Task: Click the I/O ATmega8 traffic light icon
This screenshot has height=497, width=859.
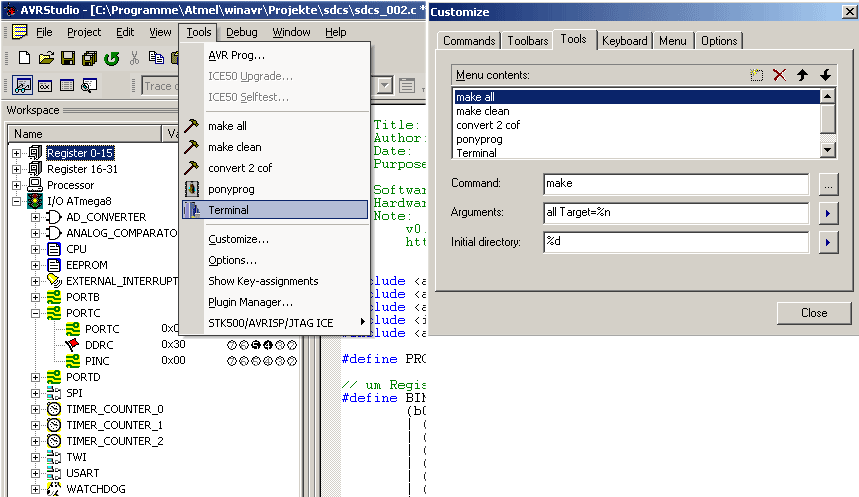Action: pyautogui.click(x=35, y=201)
